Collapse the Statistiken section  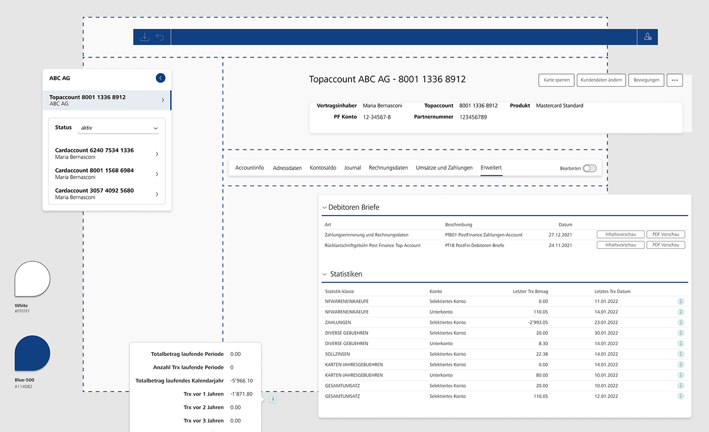click(x=324, y=274)
